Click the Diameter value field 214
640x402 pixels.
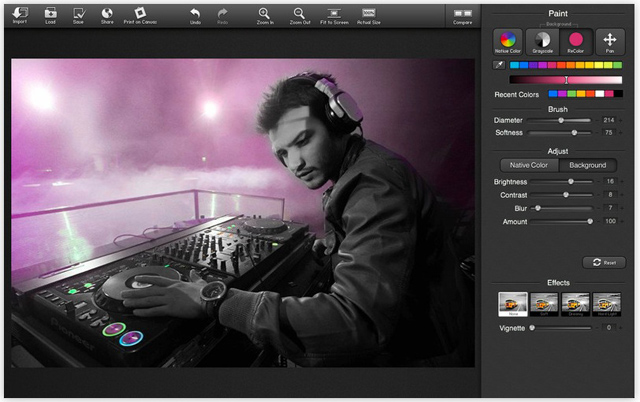(609, 120)
